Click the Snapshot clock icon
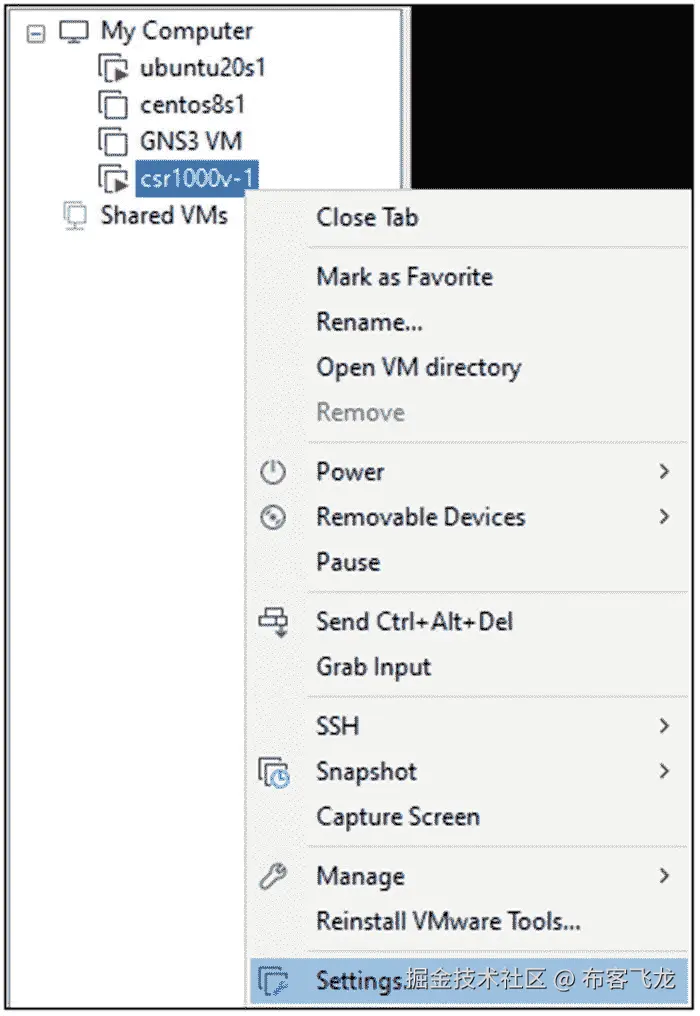Image resolution: width=700 pixels, height=1016 pixels. (274, 772)
